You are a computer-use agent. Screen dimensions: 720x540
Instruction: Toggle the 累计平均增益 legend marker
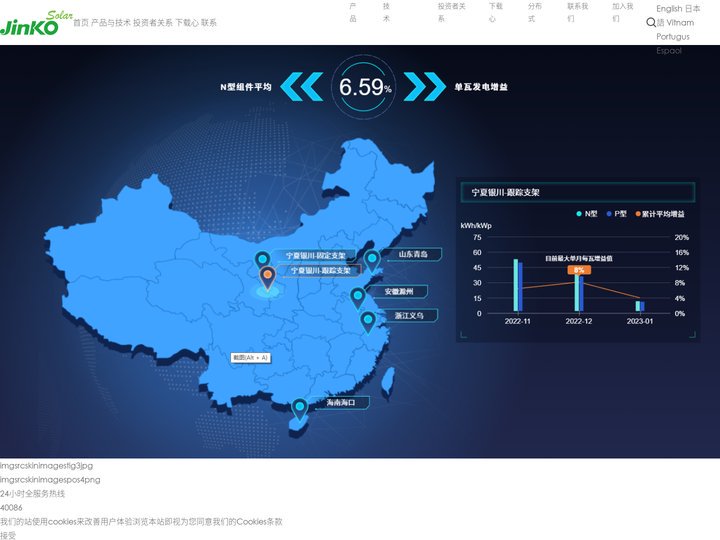click(638, 214)
